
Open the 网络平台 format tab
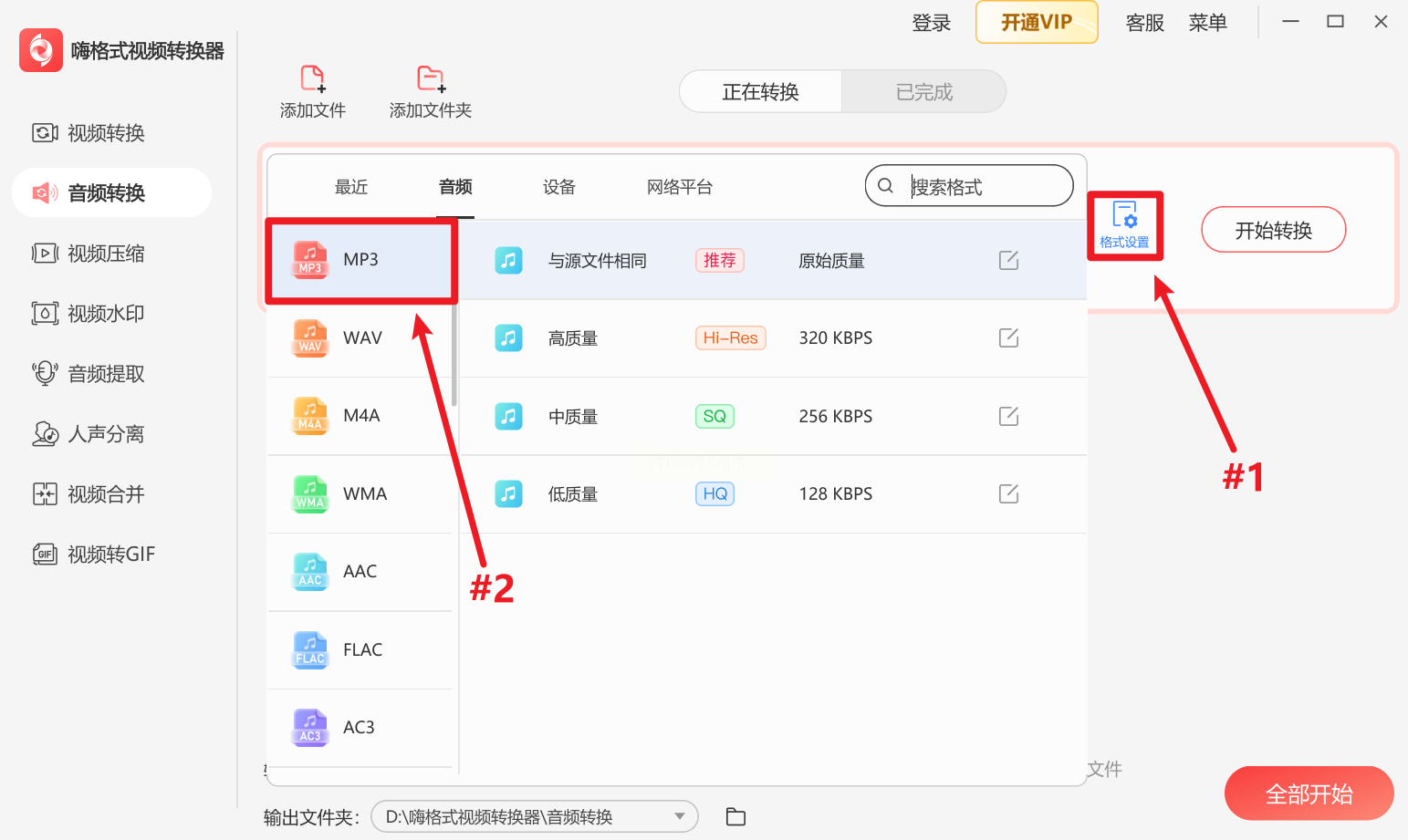(679, 187)
